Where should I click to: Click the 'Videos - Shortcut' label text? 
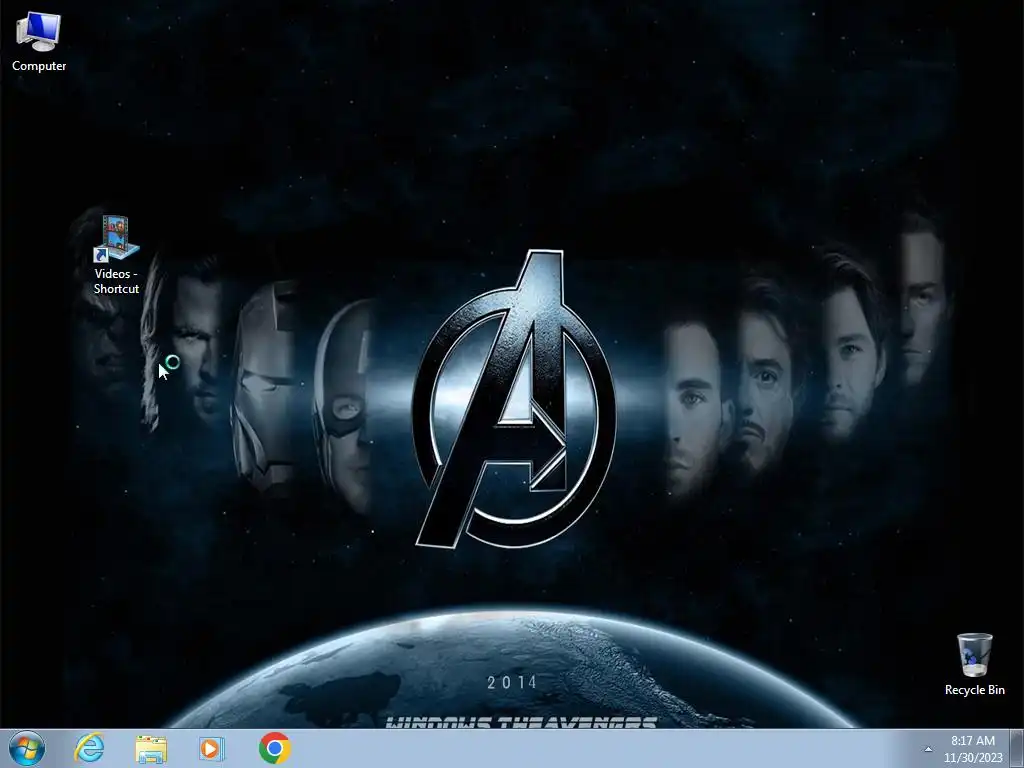point(116,281)
